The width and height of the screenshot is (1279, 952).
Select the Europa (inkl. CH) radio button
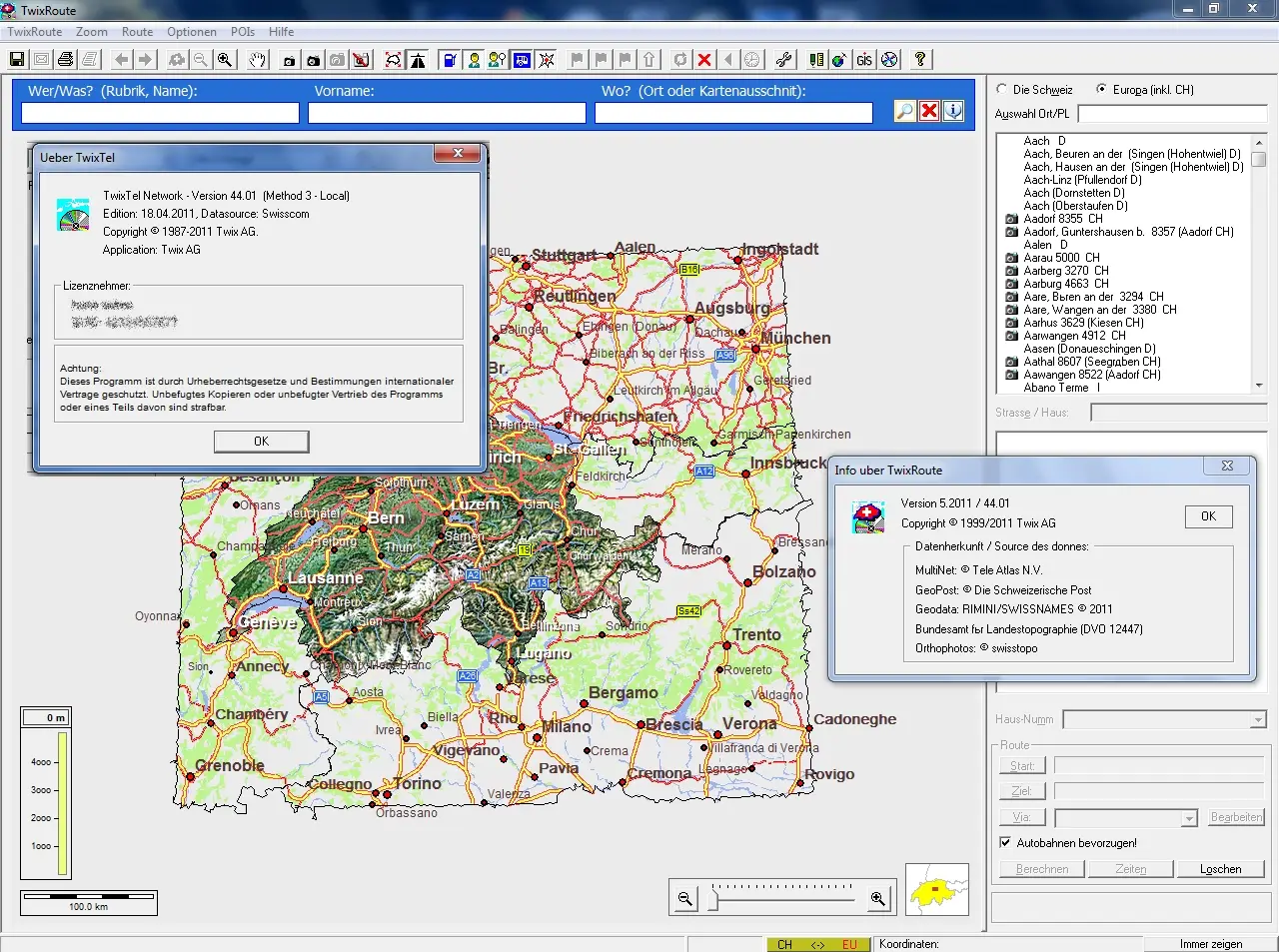pos(1104,89)
